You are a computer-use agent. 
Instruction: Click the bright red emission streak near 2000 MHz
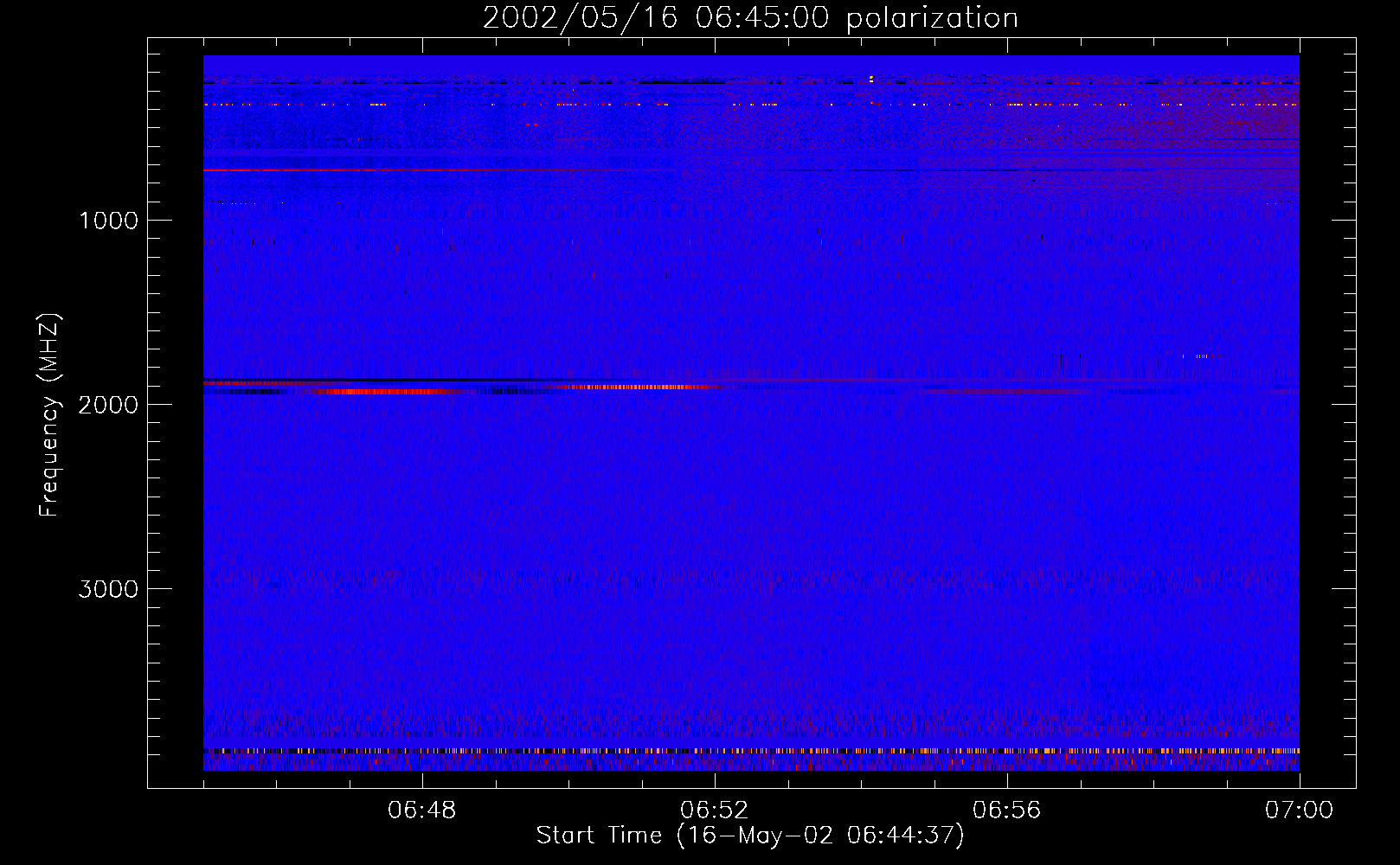coord(389,392)
